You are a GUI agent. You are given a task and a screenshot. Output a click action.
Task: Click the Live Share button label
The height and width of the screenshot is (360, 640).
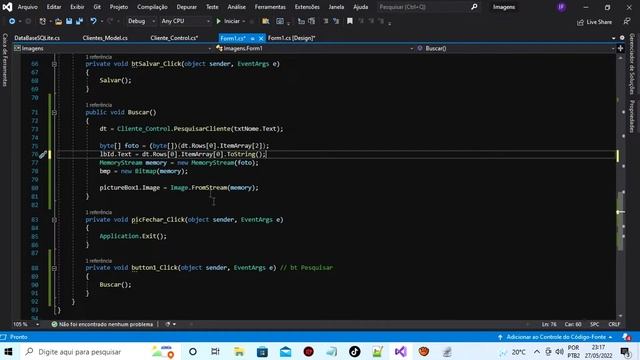(599, 22)
